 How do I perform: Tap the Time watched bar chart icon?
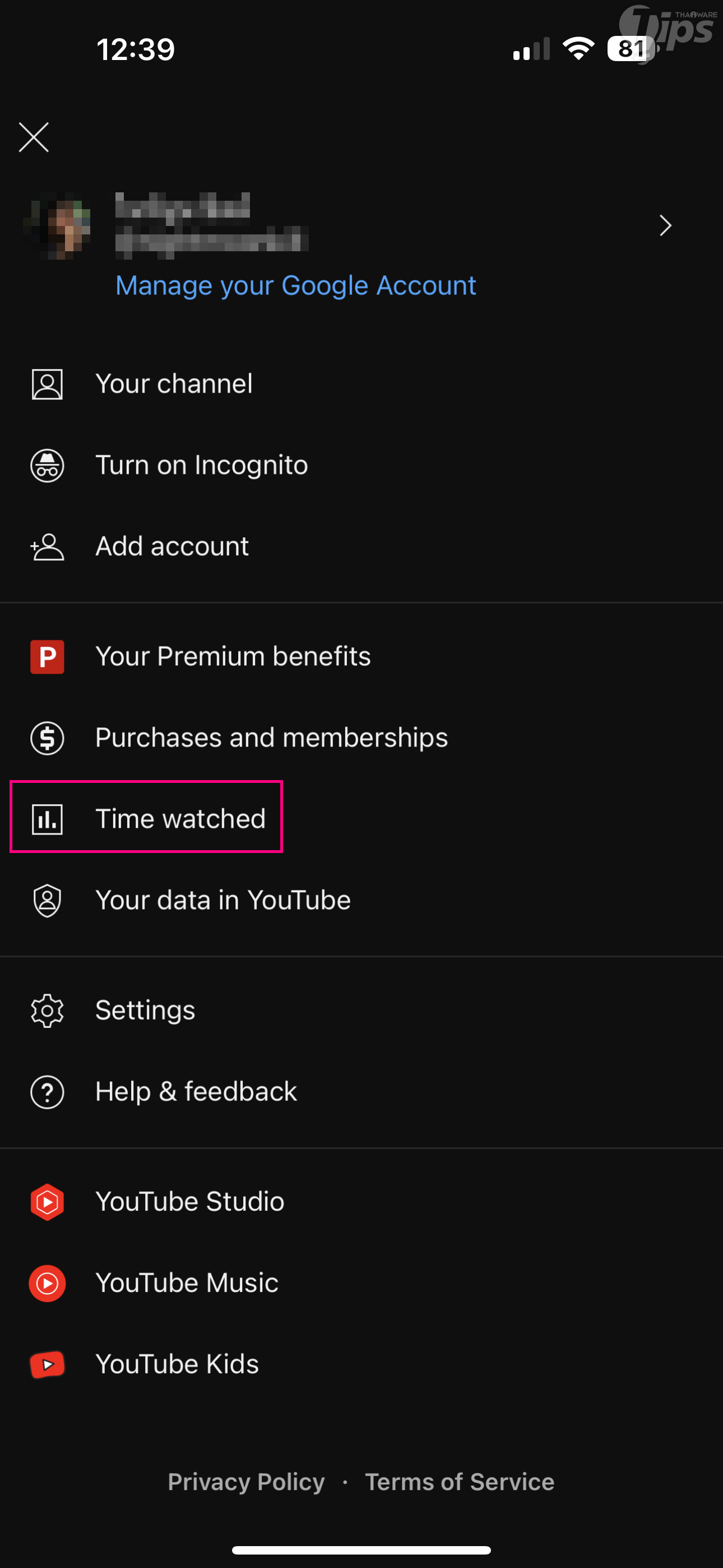pos(47,819)
